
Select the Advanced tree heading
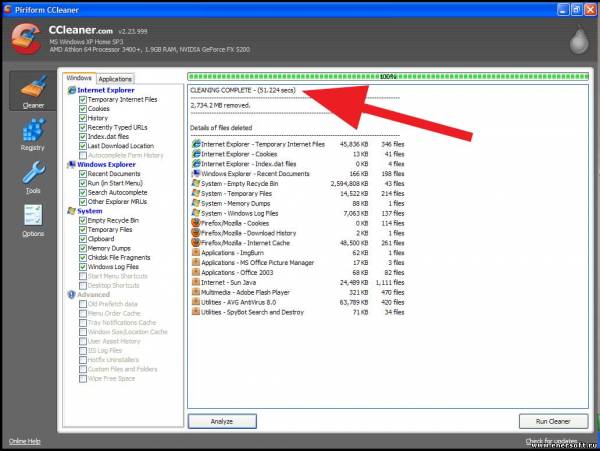pyautogui.click(x=93, y=295)
